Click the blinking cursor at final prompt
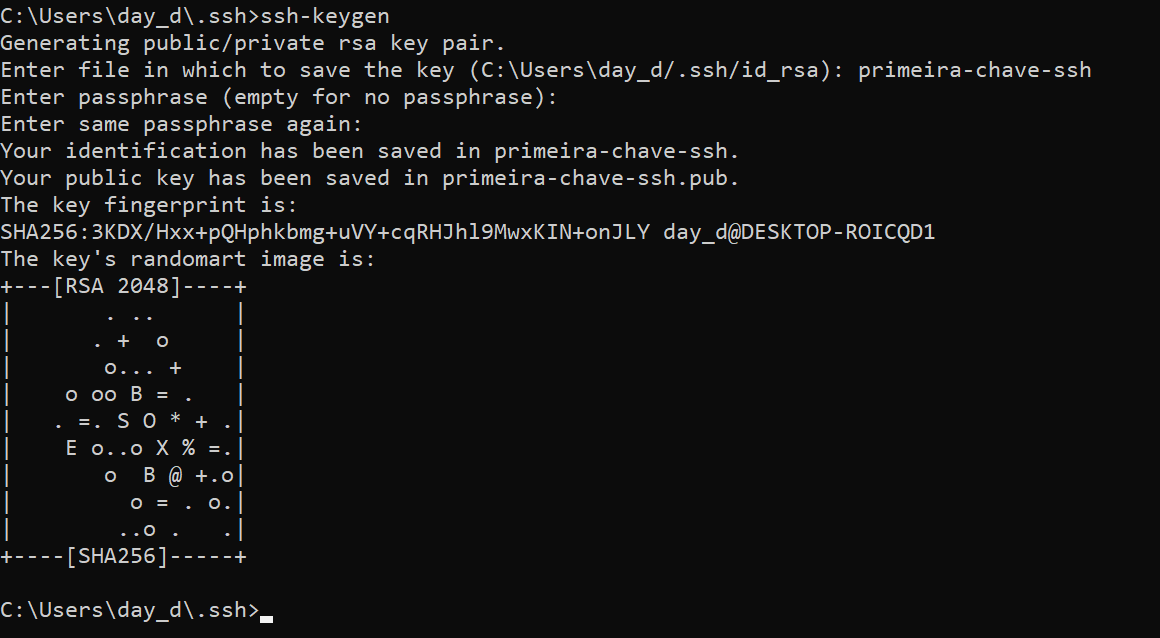This screenshot has height=638, width=1160. pyautogui.click(x=266, y=618)
